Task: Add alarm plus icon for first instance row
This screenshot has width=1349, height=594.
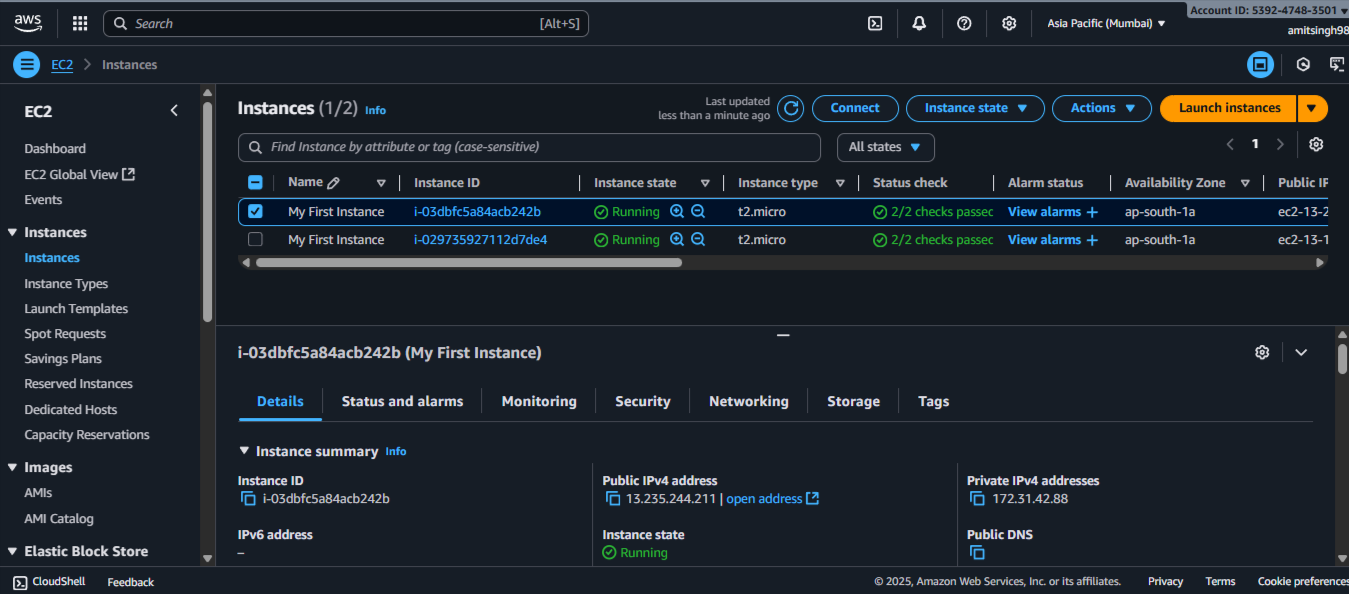Action: coord(1092,212)
